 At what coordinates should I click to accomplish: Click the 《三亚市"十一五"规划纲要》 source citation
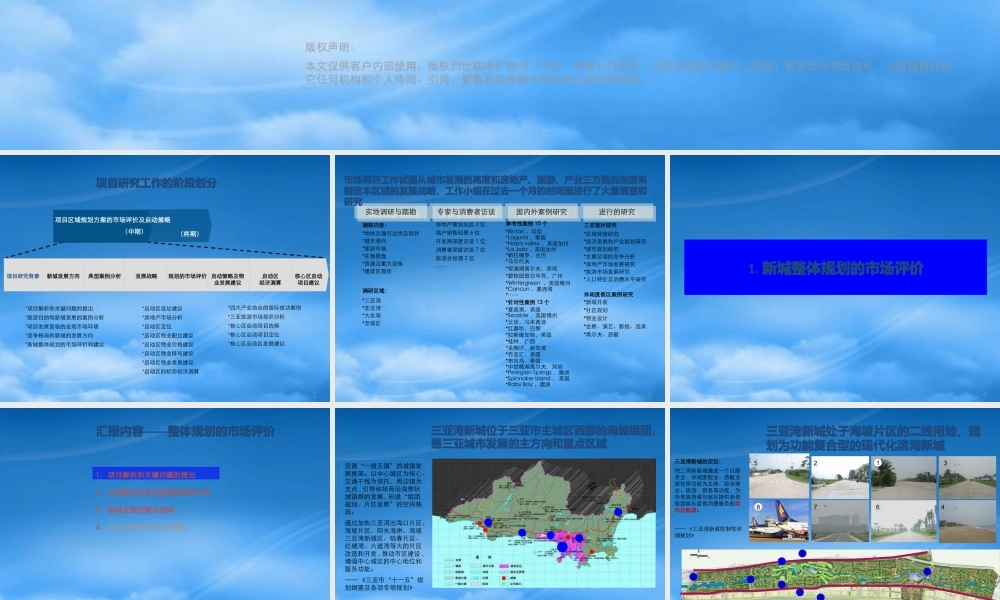(x=384, y=584)
